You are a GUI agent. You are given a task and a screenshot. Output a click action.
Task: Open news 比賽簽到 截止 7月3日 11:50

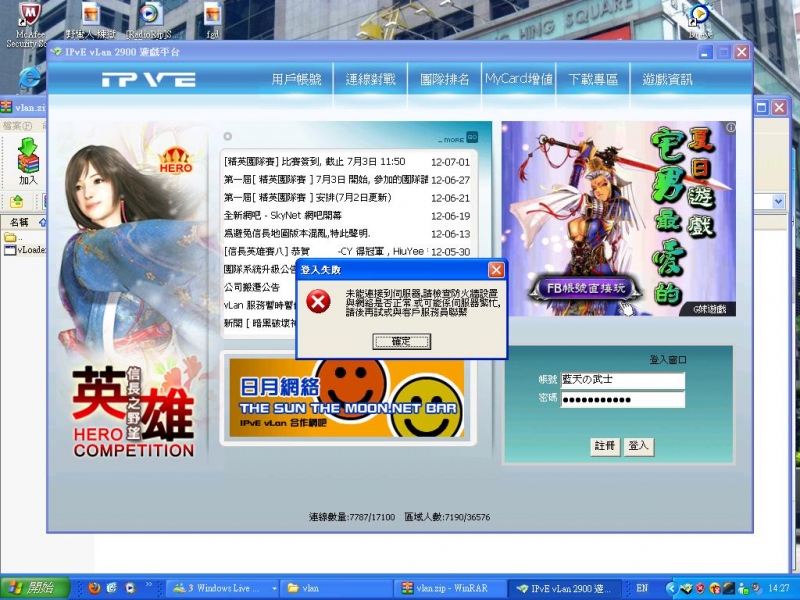click(x=314, y=162)
